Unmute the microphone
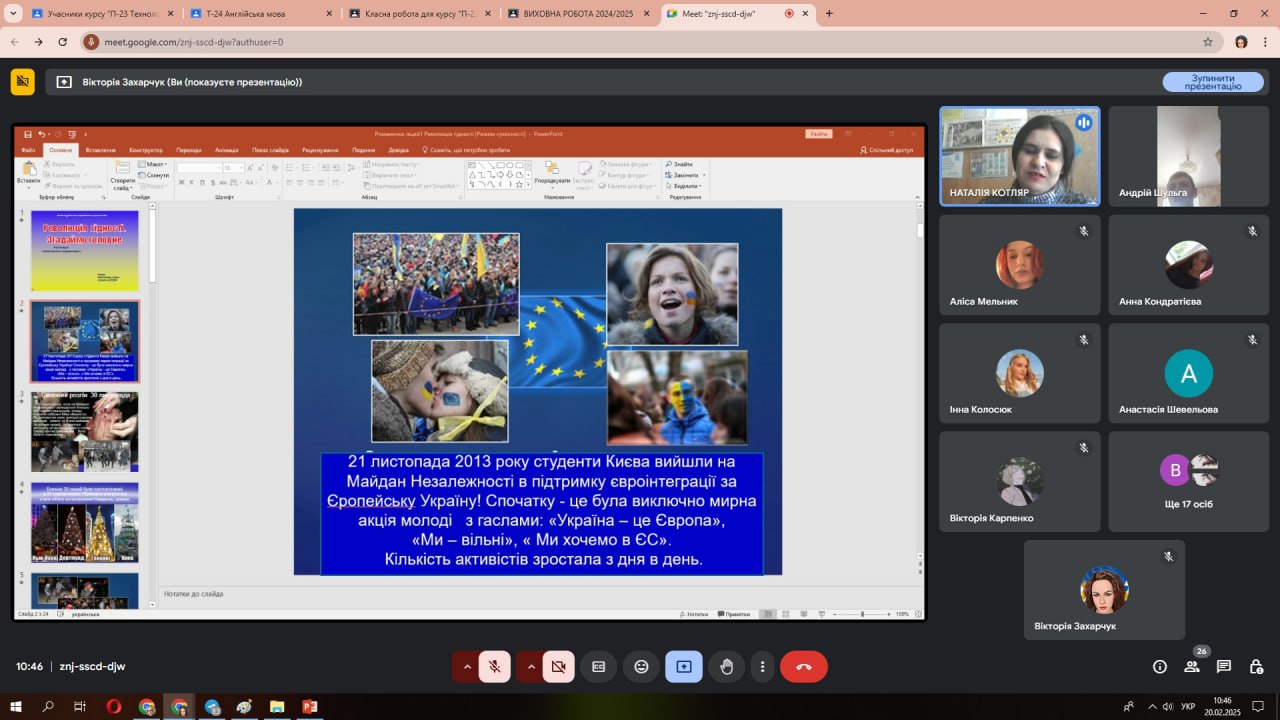Viewport: 1280px width, 720px height. [x=494, y=666]
